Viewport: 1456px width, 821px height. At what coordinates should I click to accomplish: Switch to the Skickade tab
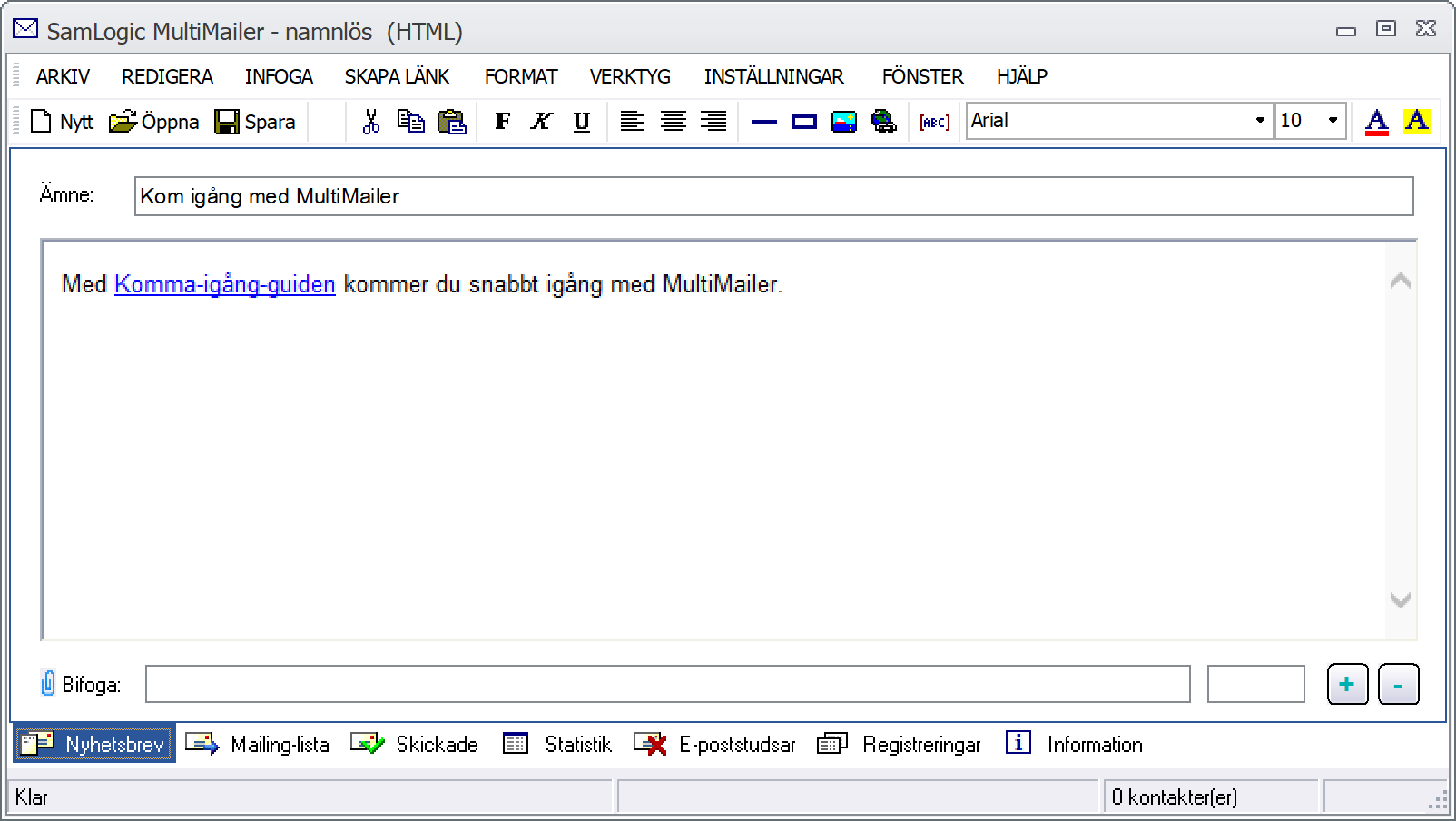point(414,745)
